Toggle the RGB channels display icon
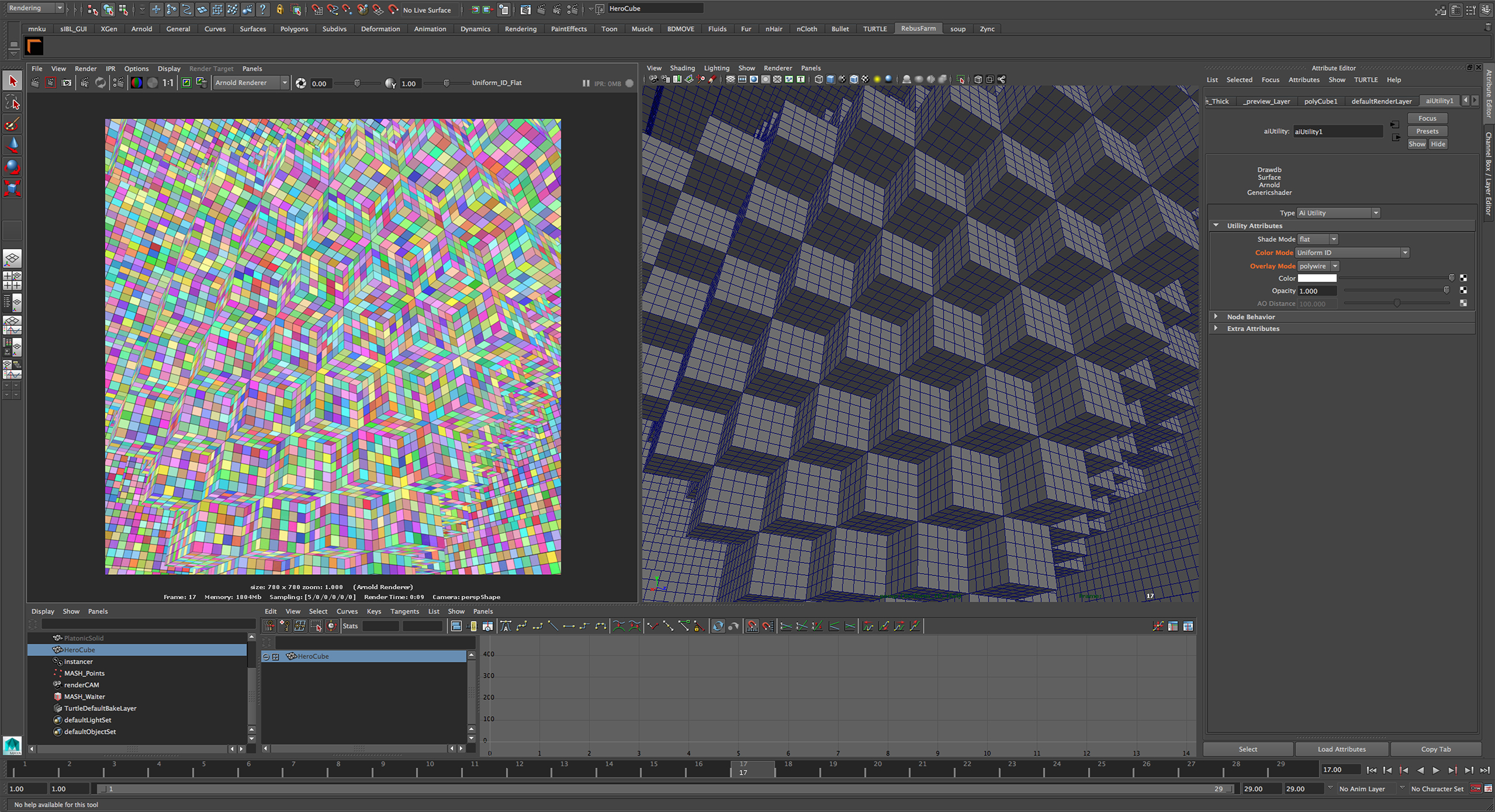 pos(136,83)
